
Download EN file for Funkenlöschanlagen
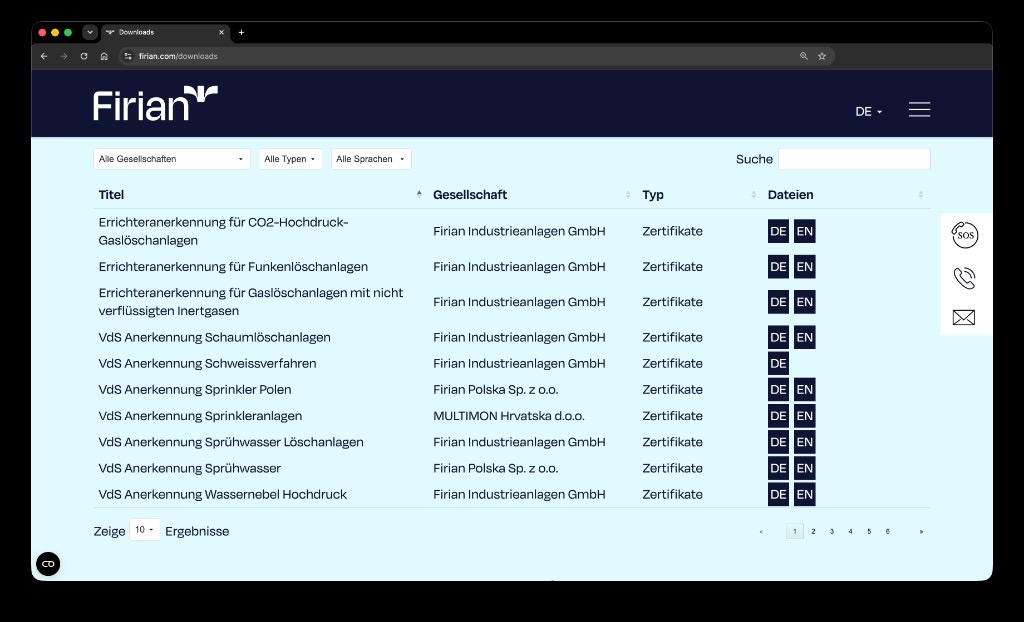pyautogui.click(x=805, y=267)
